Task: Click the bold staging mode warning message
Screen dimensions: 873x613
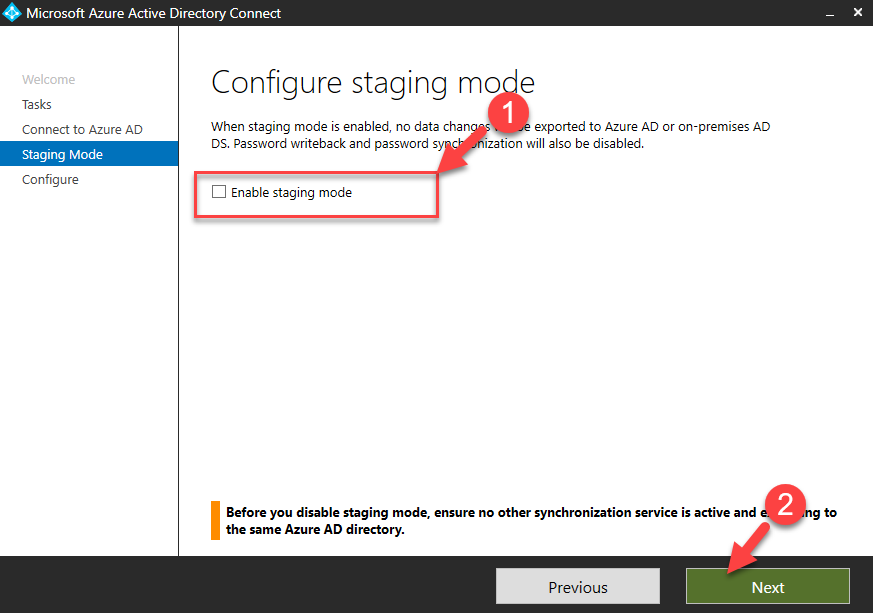Action: coord(531,521)
